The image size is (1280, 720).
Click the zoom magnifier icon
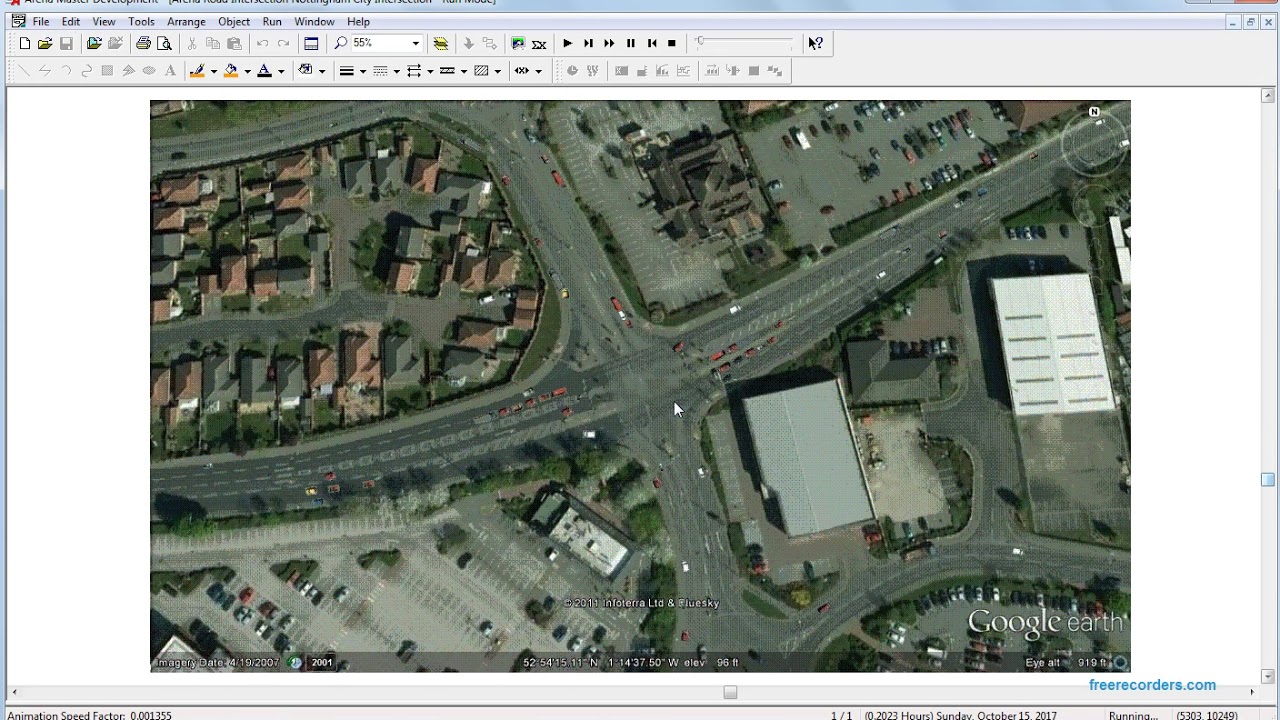coord(340,43)
